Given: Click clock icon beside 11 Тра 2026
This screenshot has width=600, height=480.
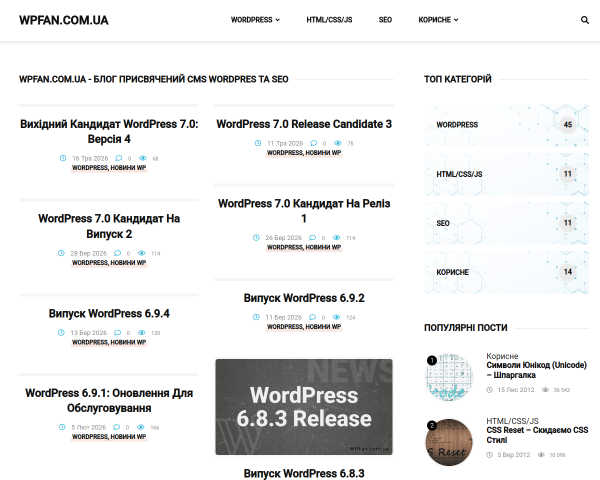Looking at the screenshot, I should tap(258, 143).
